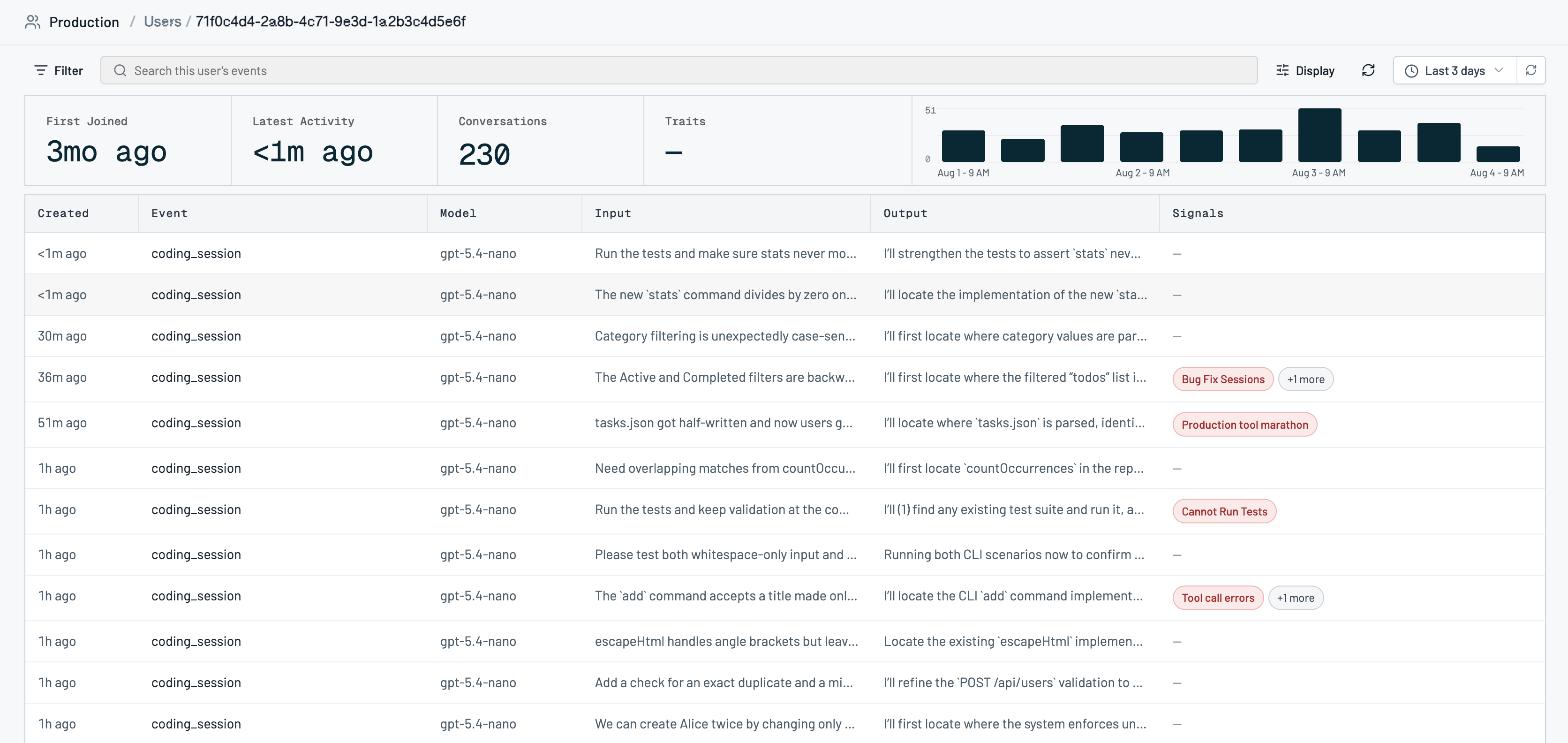1568x743 pixels.
Task: Click the reload icon right of Last 3 days
Action: (1531, 71)
